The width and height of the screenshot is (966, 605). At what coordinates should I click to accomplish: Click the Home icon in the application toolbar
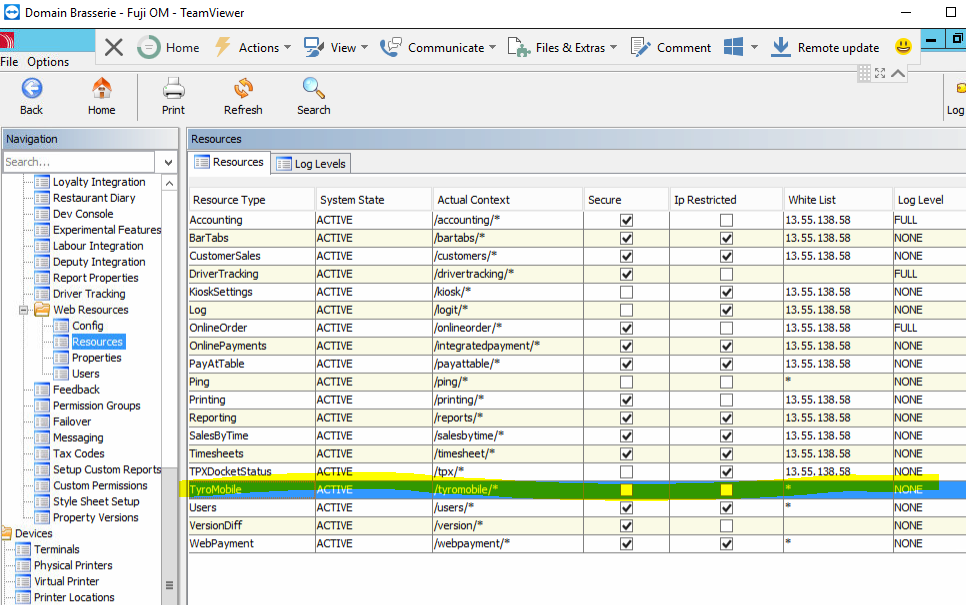[x=101, y=89]
